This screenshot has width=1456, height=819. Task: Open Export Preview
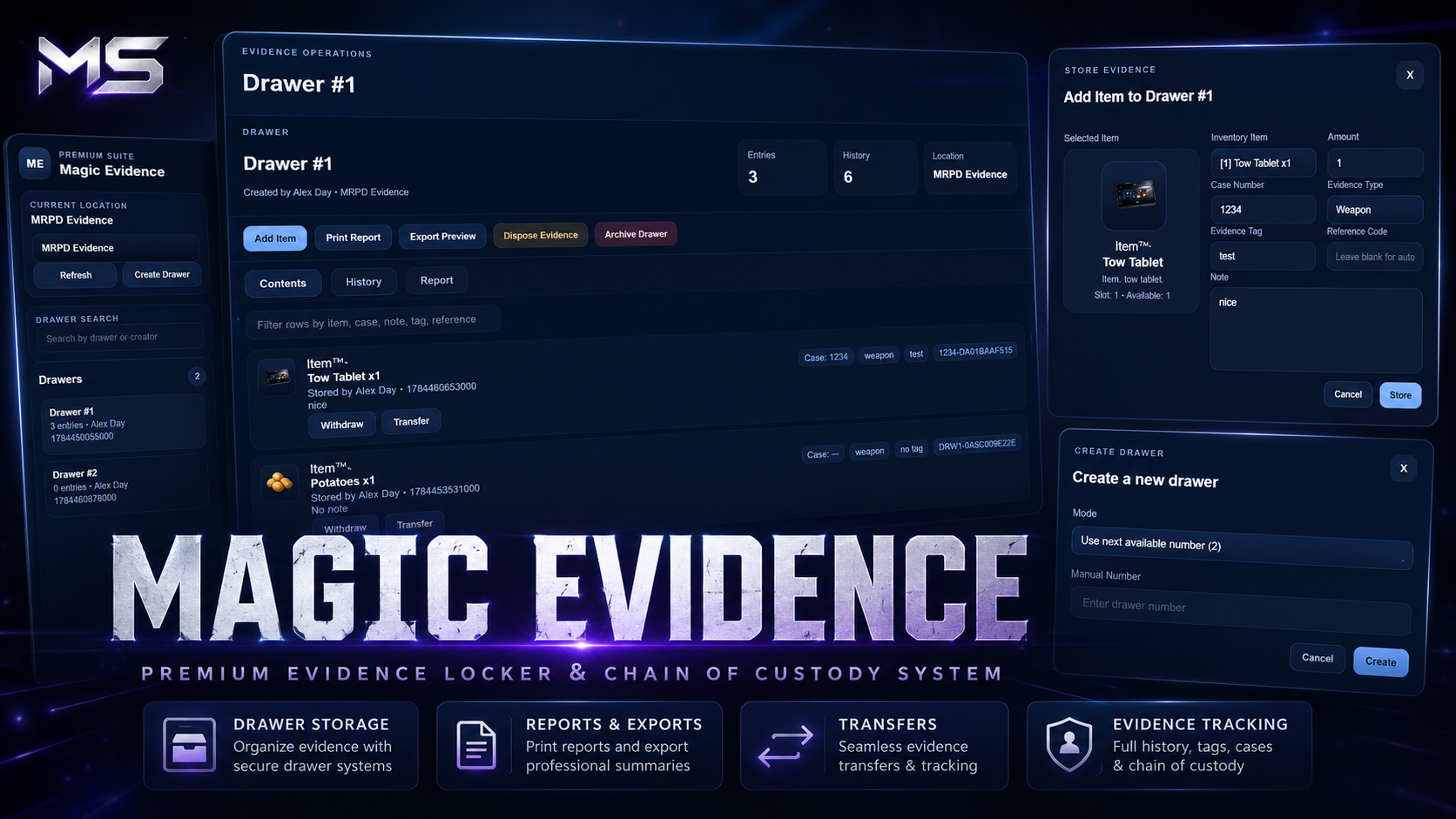pos(442,237)
